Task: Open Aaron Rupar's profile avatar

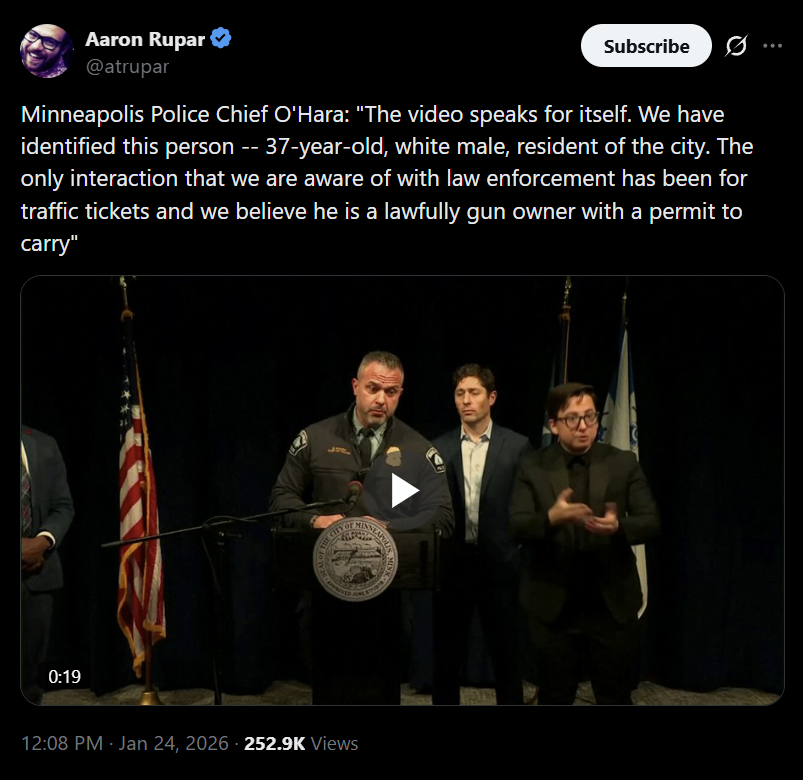Action: 45,52
